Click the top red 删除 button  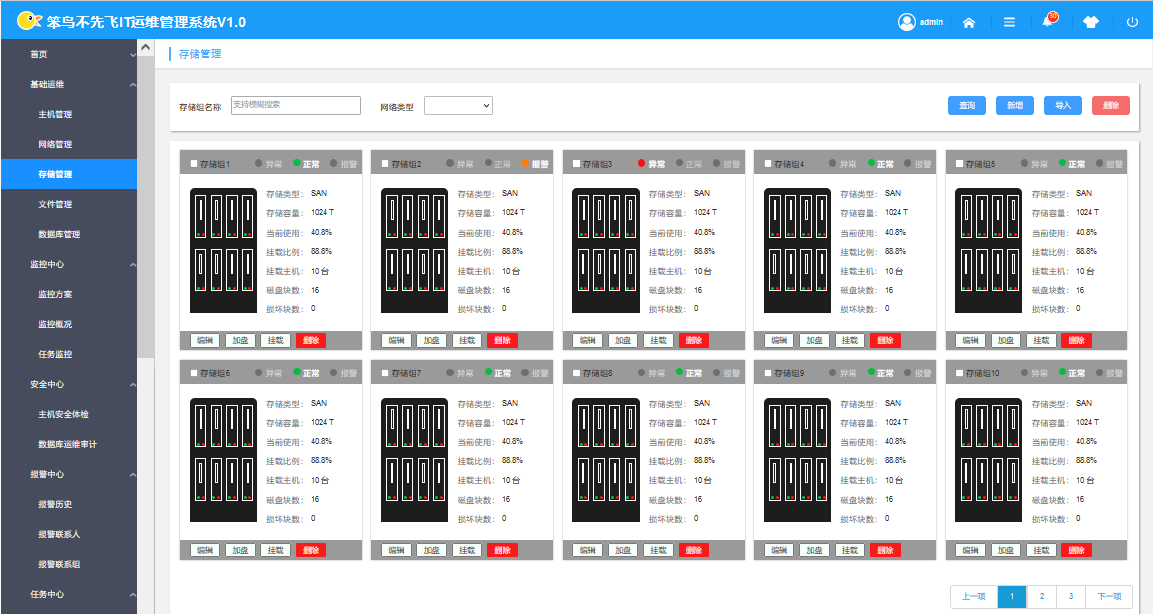click(1111, 105)
